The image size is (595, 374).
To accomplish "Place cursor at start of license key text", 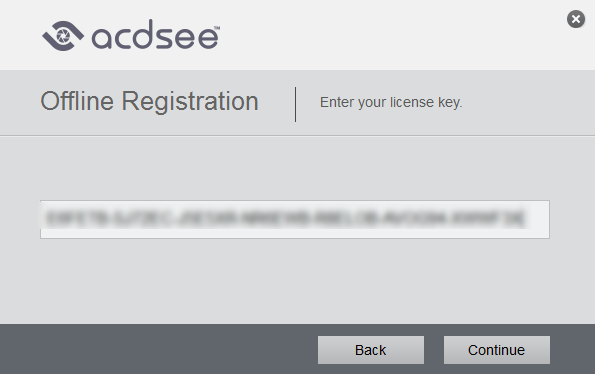I will click(x=47, y=219).
